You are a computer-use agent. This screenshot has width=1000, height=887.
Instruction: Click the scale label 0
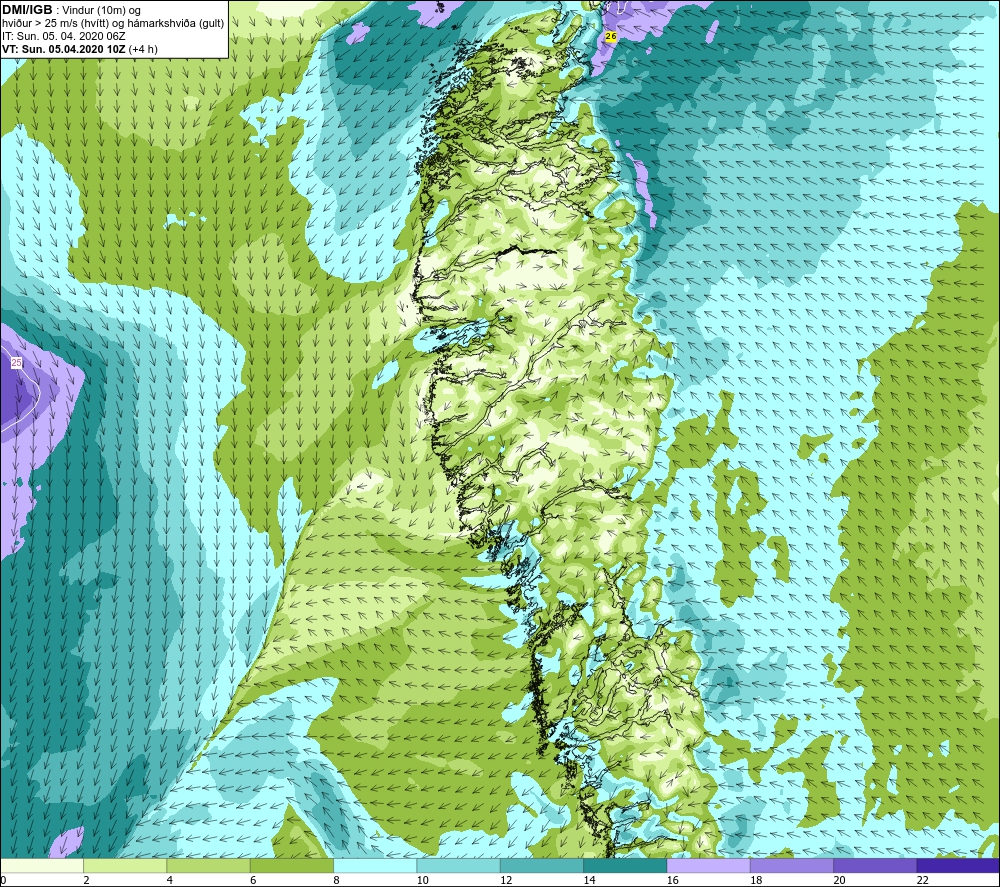pyautogui.click(x=3, y=880)
